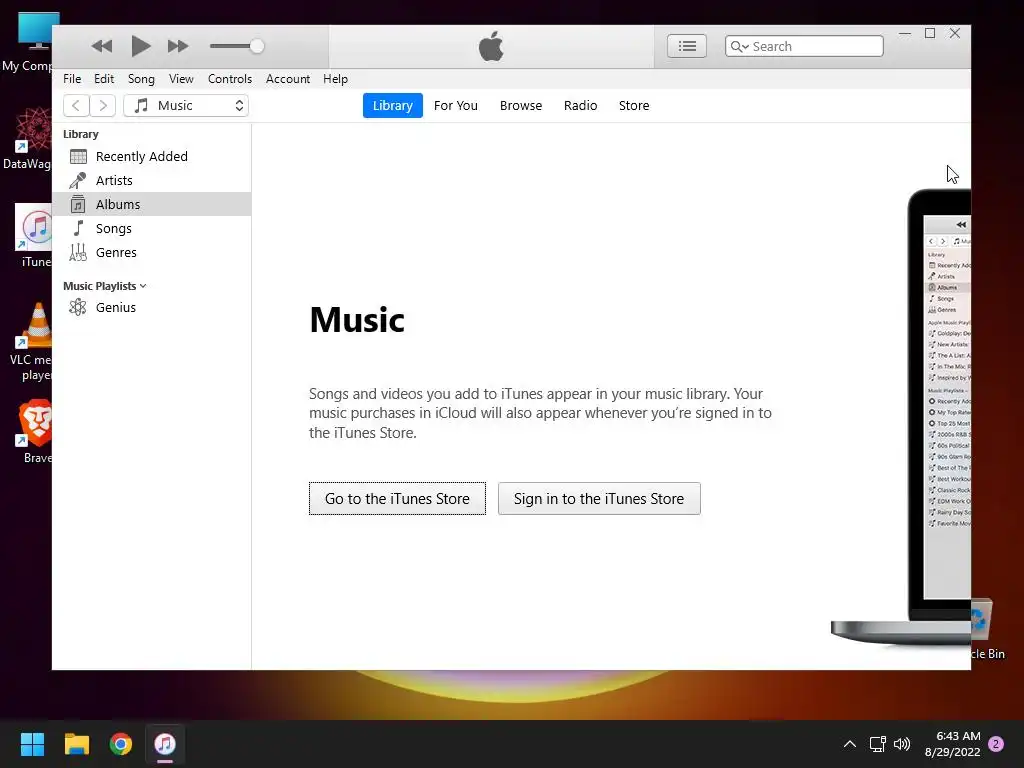Open the Song menu
The height and width of the screenshot is (768, 1024).
tap(141, 78)
